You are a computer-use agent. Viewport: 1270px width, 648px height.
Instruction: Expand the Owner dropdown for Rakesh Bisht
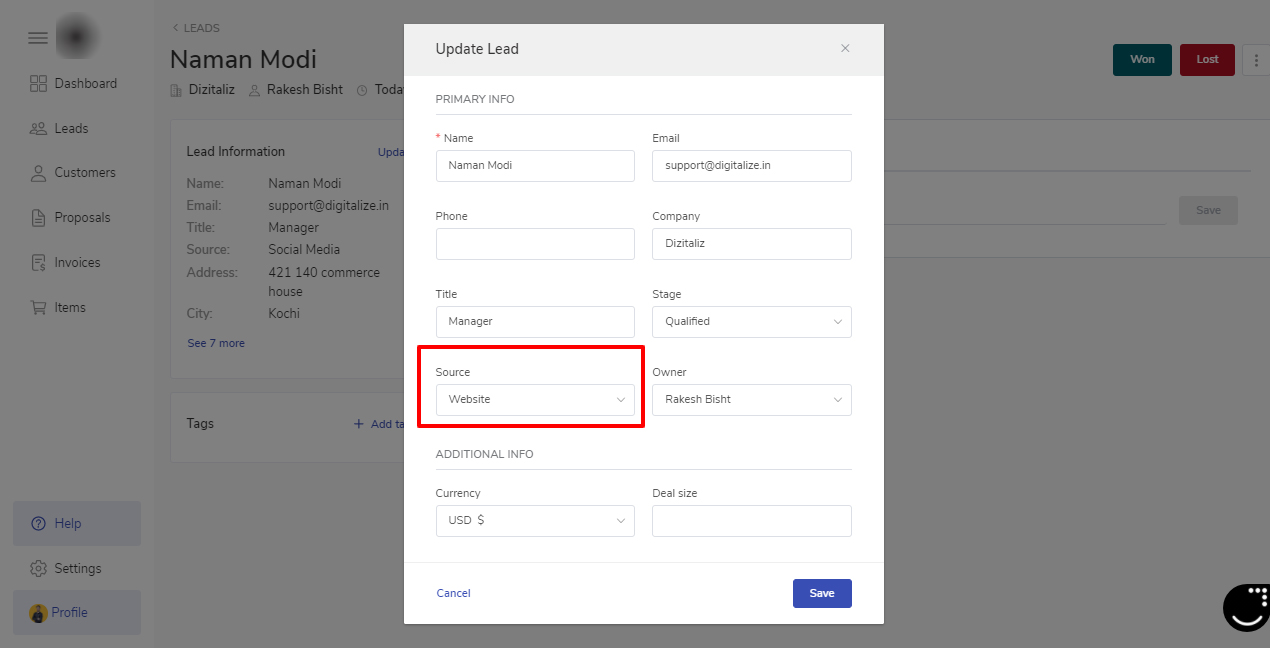click(751, 400)
